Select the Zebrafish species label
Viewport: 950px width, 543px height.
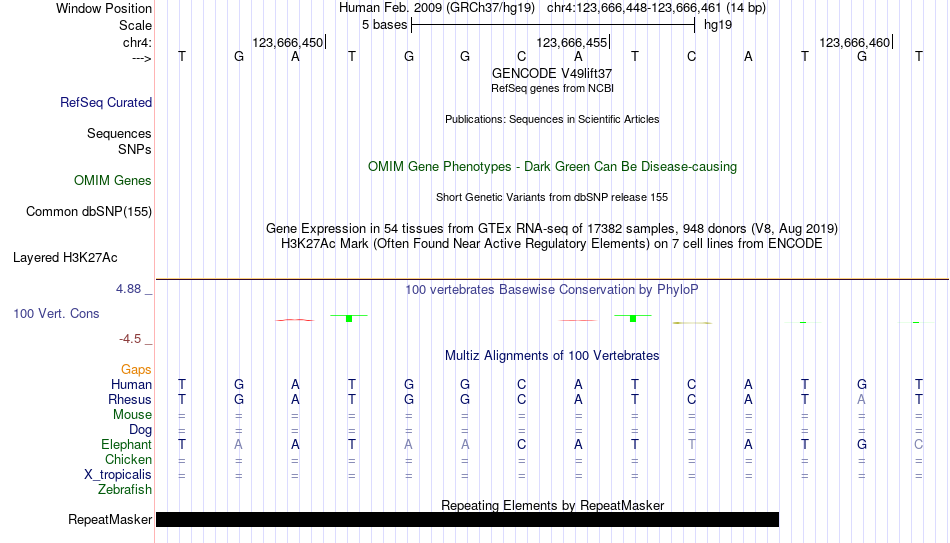pyautogui.click(x=125, y=490)
